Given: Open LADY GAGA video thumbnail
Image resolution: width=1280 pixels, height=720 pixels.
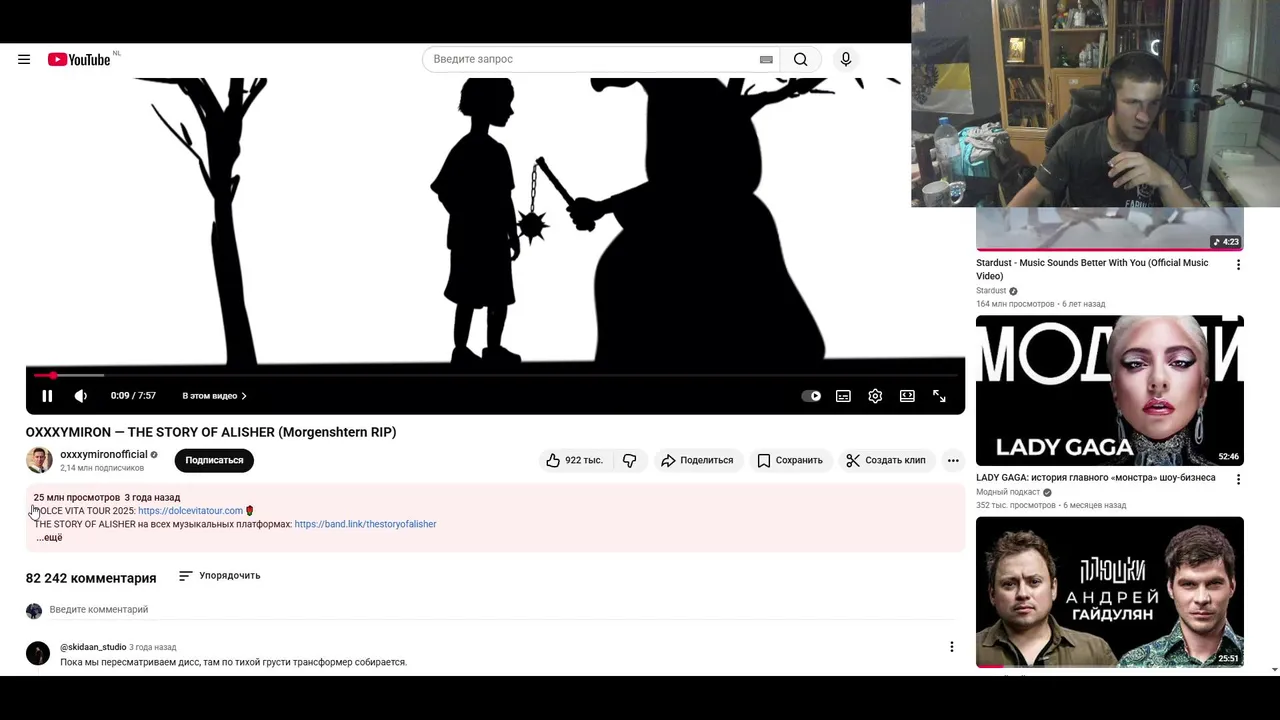Looking at the screenshot, I should [1110, 390].
